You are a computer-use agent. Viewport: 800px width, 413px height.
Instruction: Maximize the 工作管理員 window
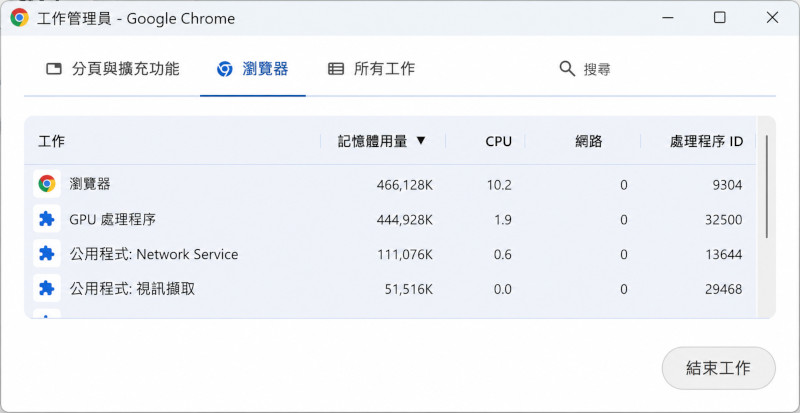(719, 18)
